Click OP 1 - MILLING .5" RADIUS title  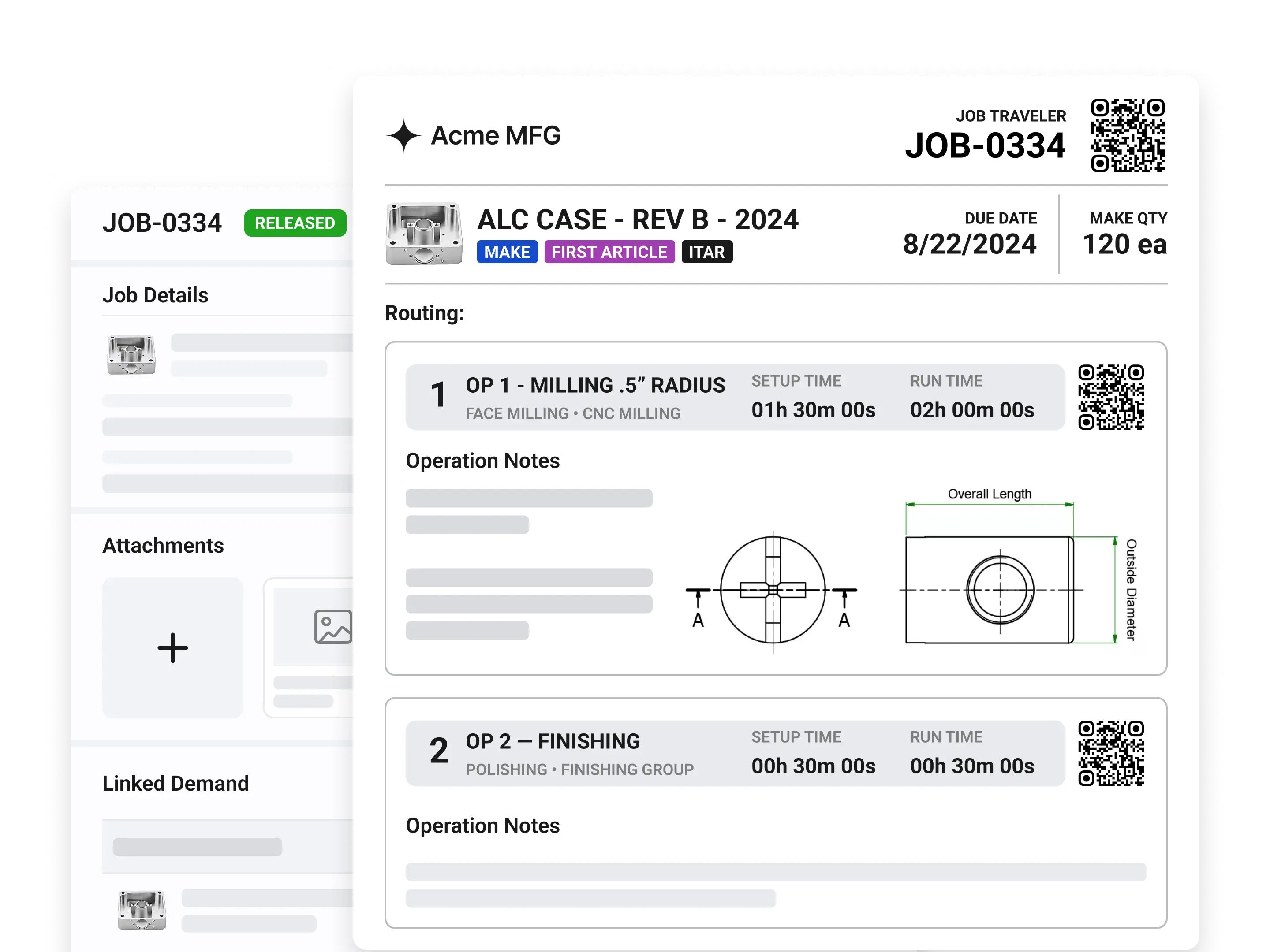595,385
